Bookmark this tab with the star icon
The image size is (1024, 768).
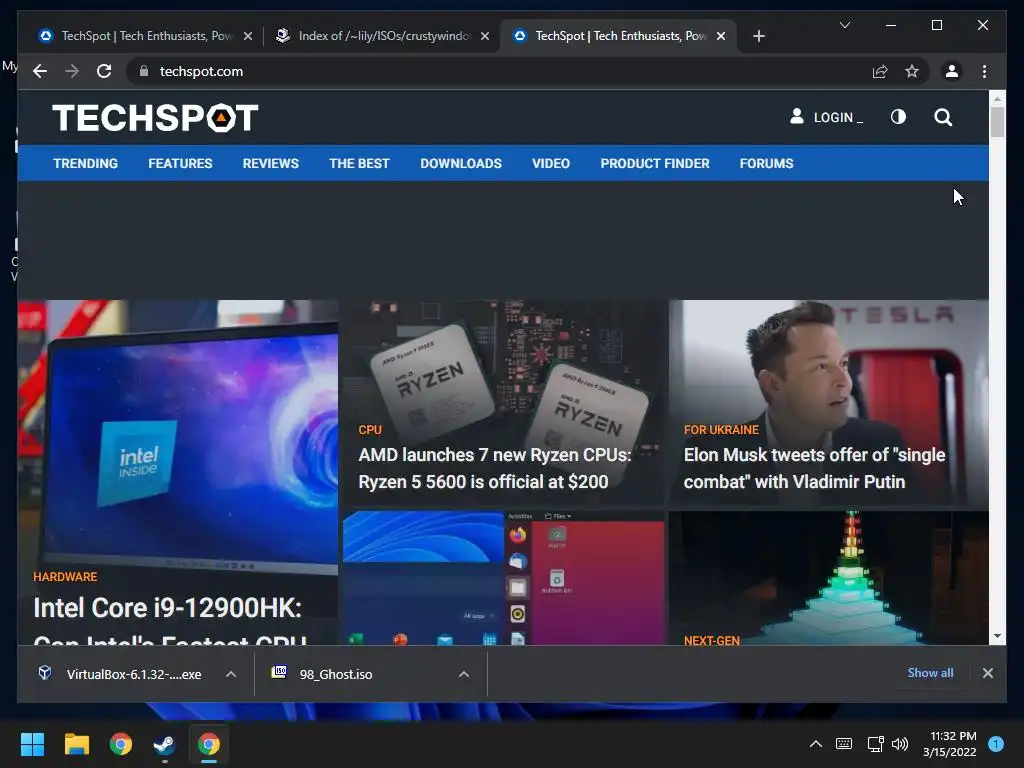click(912, 71)
